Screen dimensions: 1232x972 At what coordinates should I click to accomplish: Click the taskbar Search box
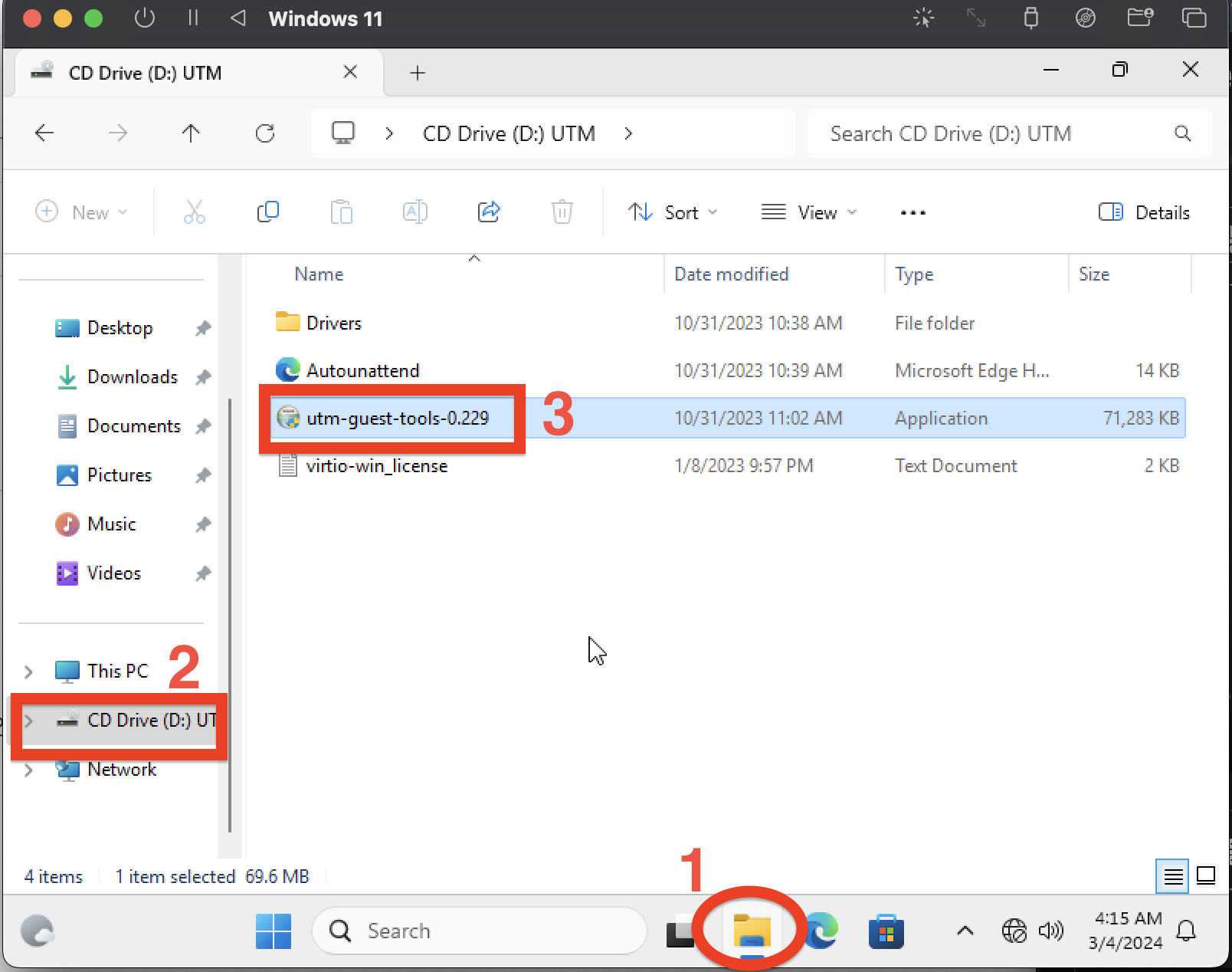coord(480,931)
